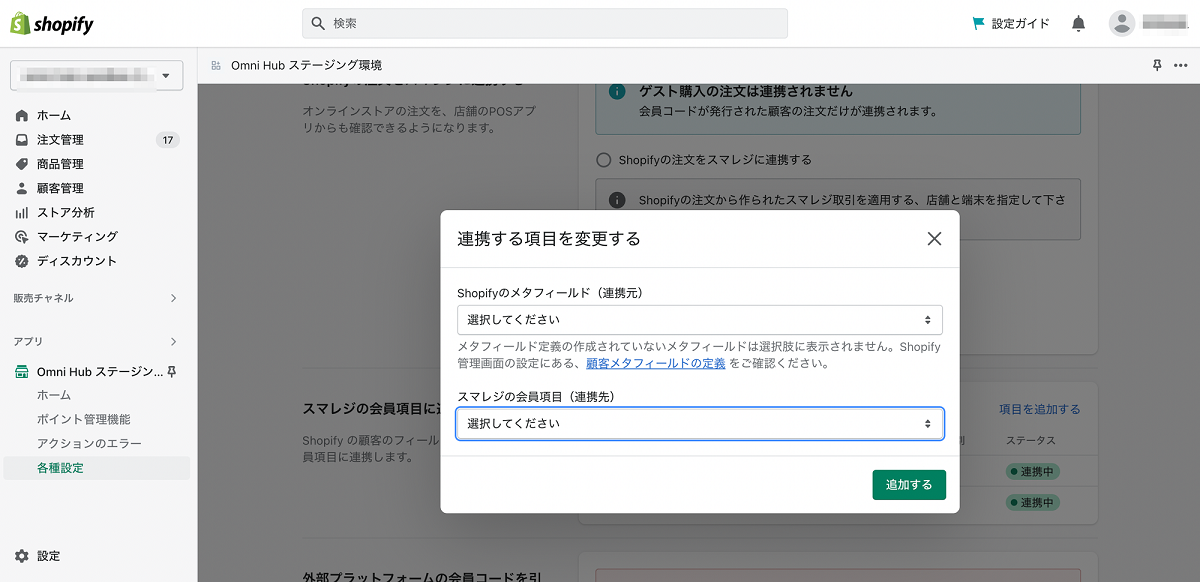The image size is (1200, 582).
Task: Open ストア分析
Action: tap(66, 212)
